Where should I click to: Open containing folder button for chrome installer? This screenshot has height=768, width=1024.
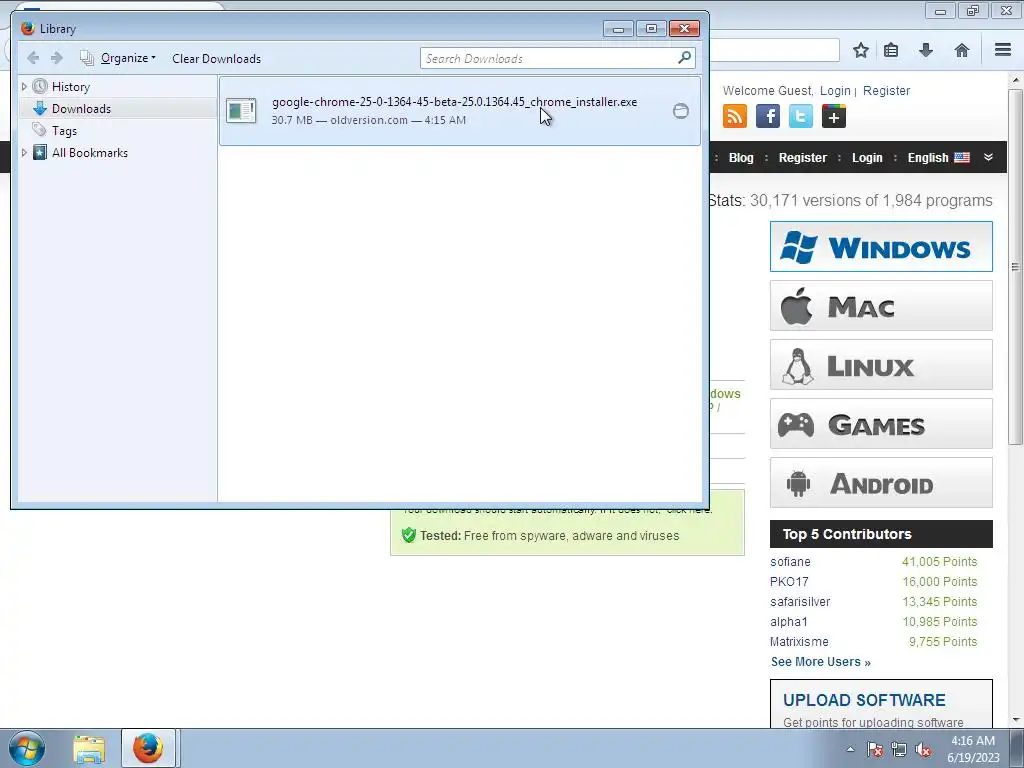click(680, 111)
